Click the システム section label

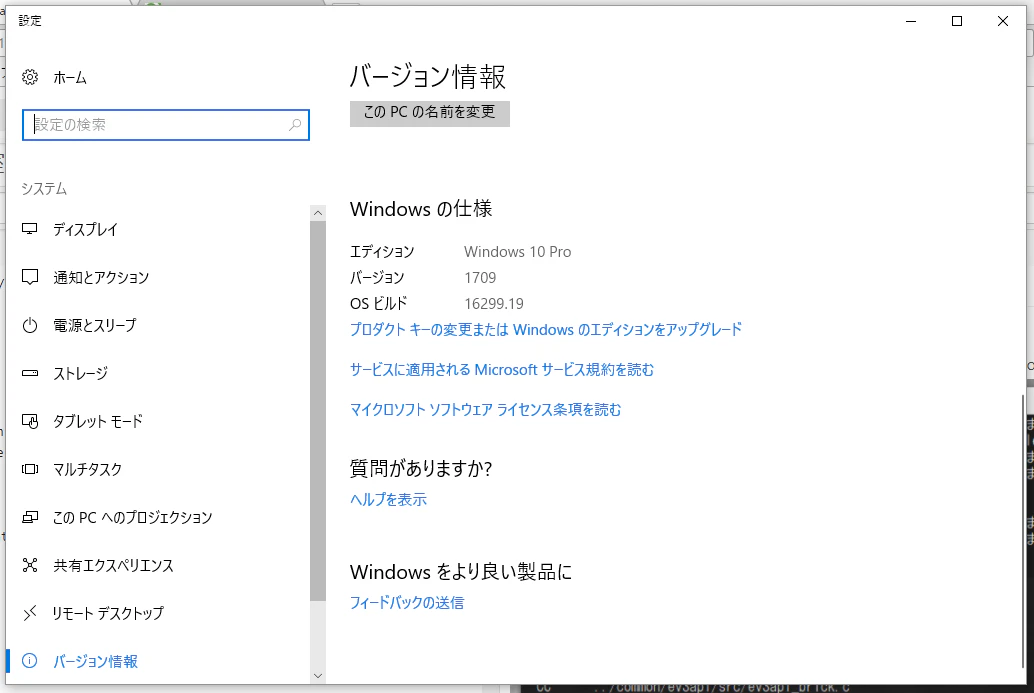(x=44, y=189)
